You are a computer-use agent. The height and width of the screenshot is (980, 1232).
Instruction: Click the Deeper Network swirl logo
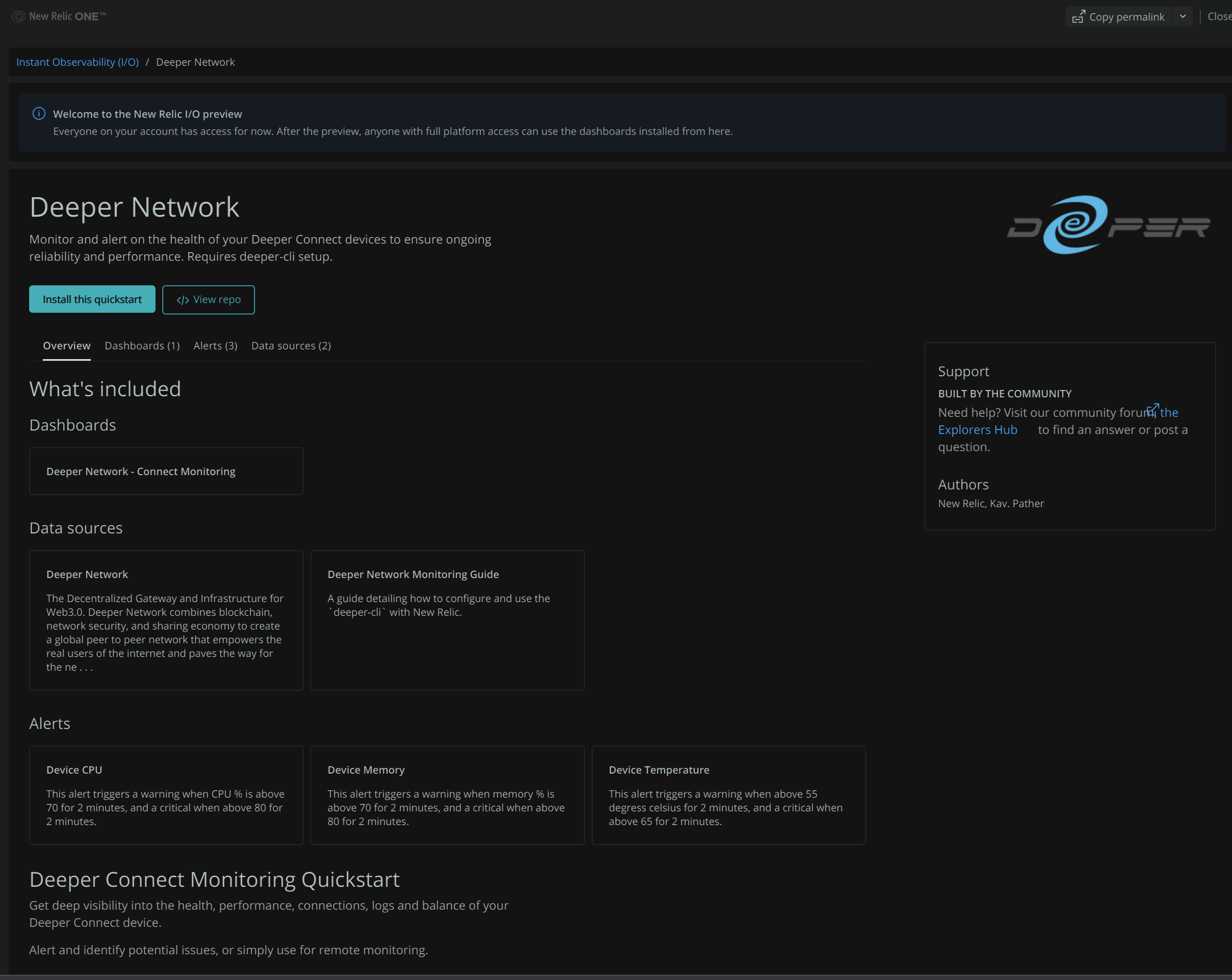pos(1074,225)
